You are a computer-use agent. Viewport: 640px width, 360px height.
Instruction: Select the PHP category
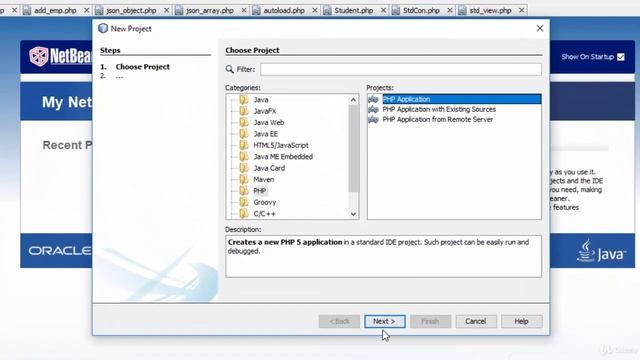[260, 191]
